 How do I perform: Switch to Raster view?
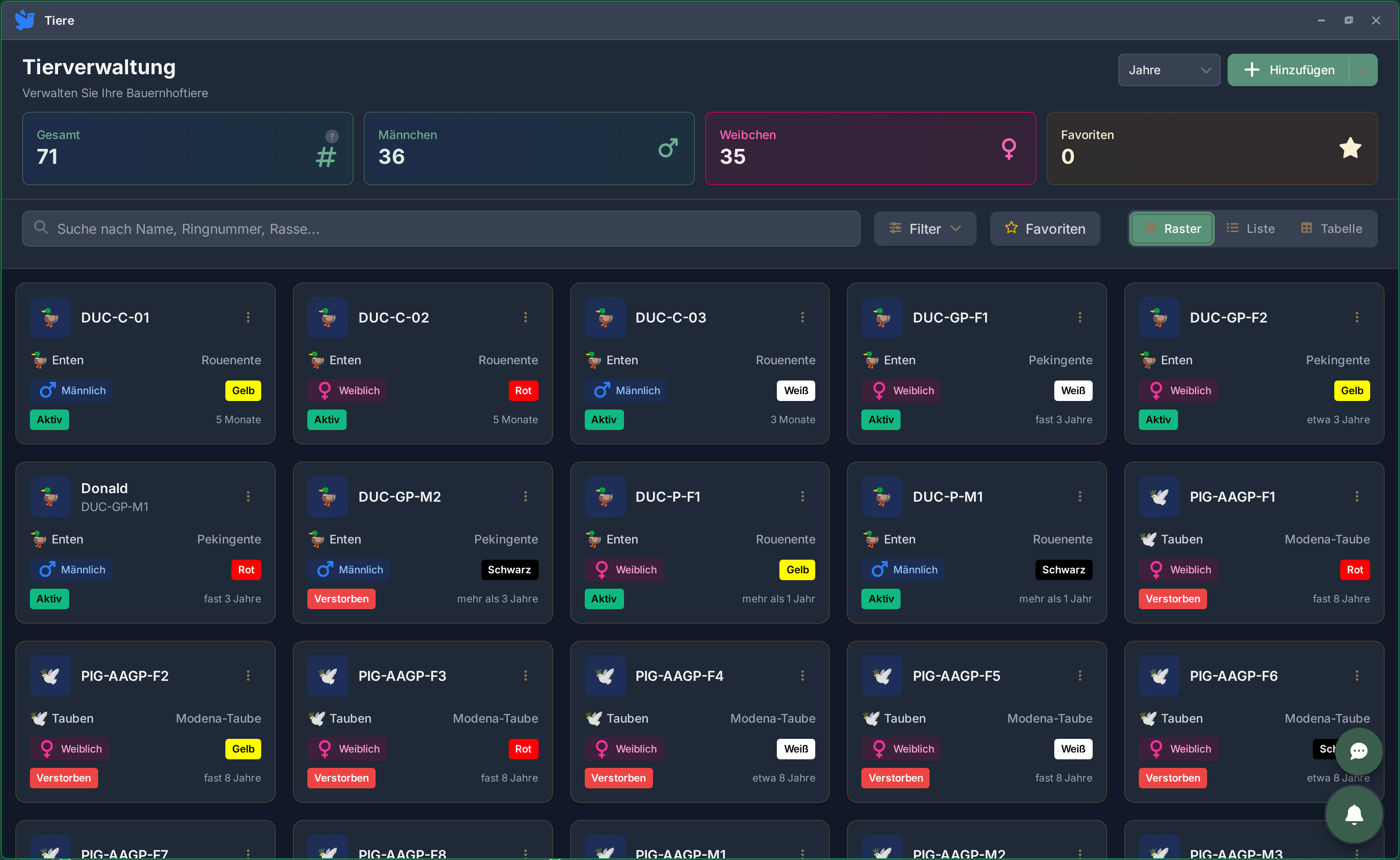point(1172,229)
